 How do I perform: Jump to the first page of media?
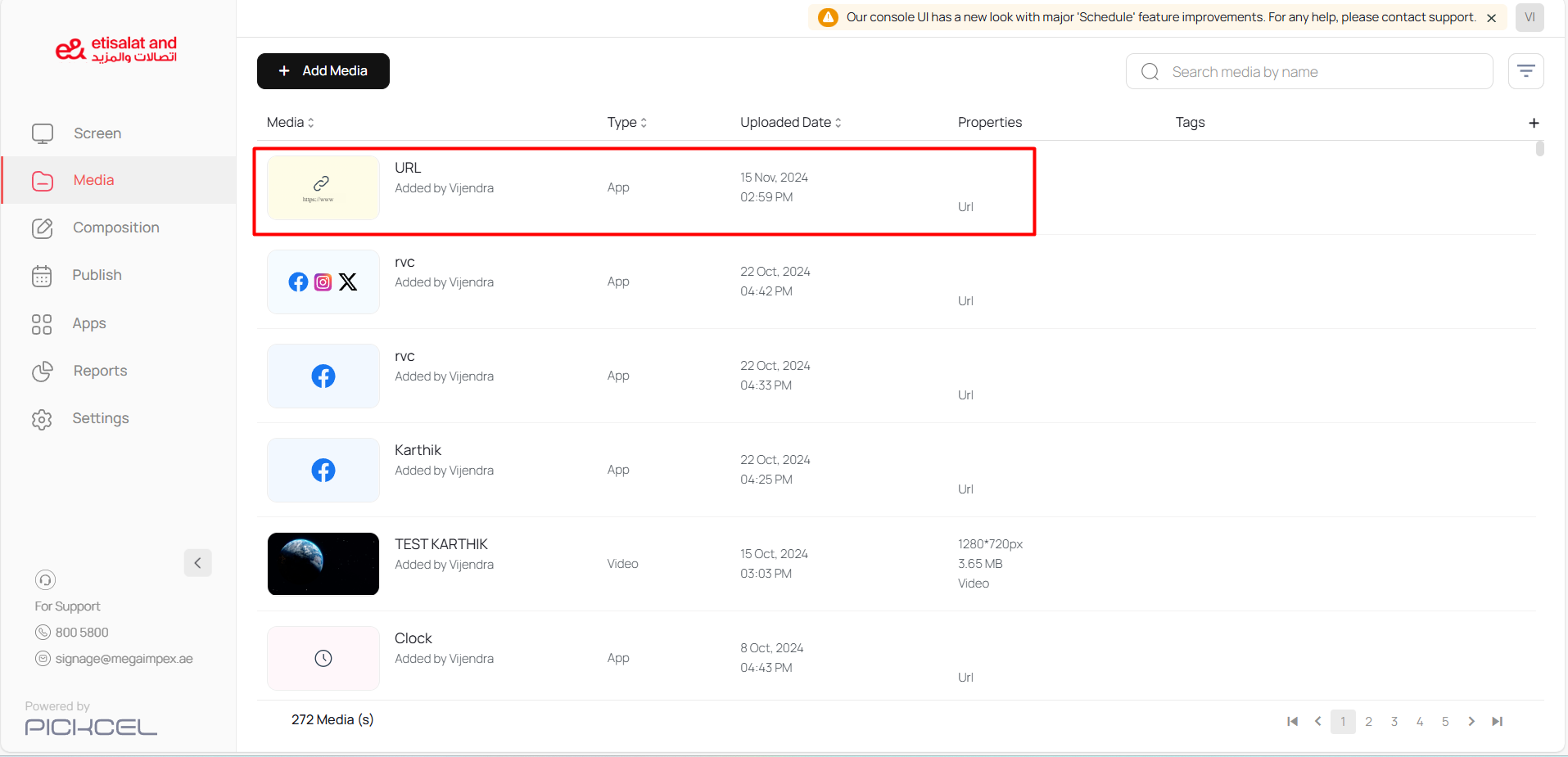[x=1292, y=721]
